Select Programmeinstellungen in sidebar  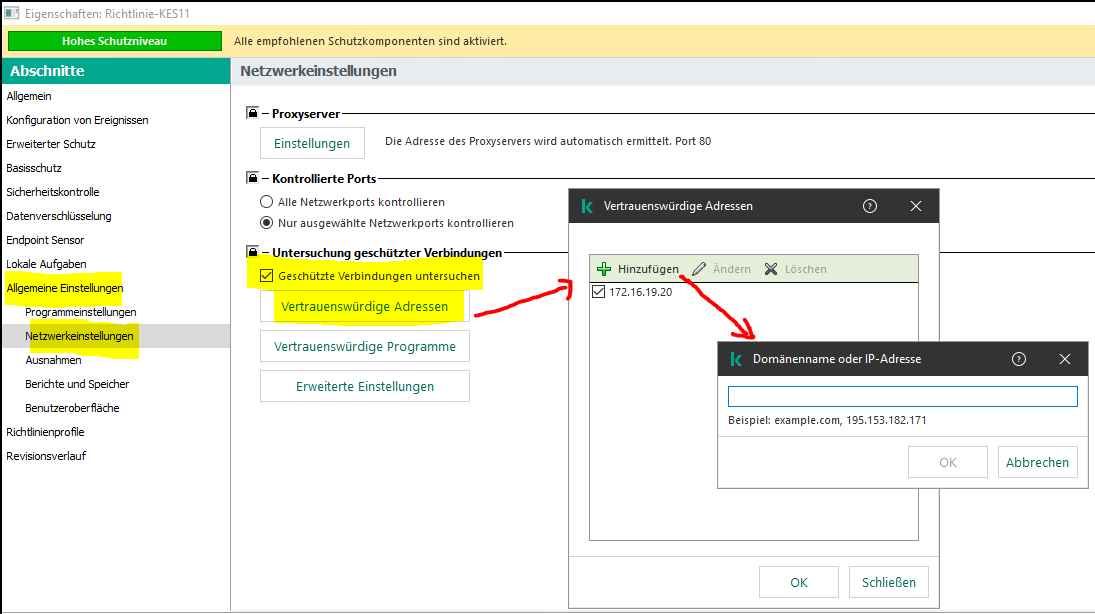pos(81,312)
